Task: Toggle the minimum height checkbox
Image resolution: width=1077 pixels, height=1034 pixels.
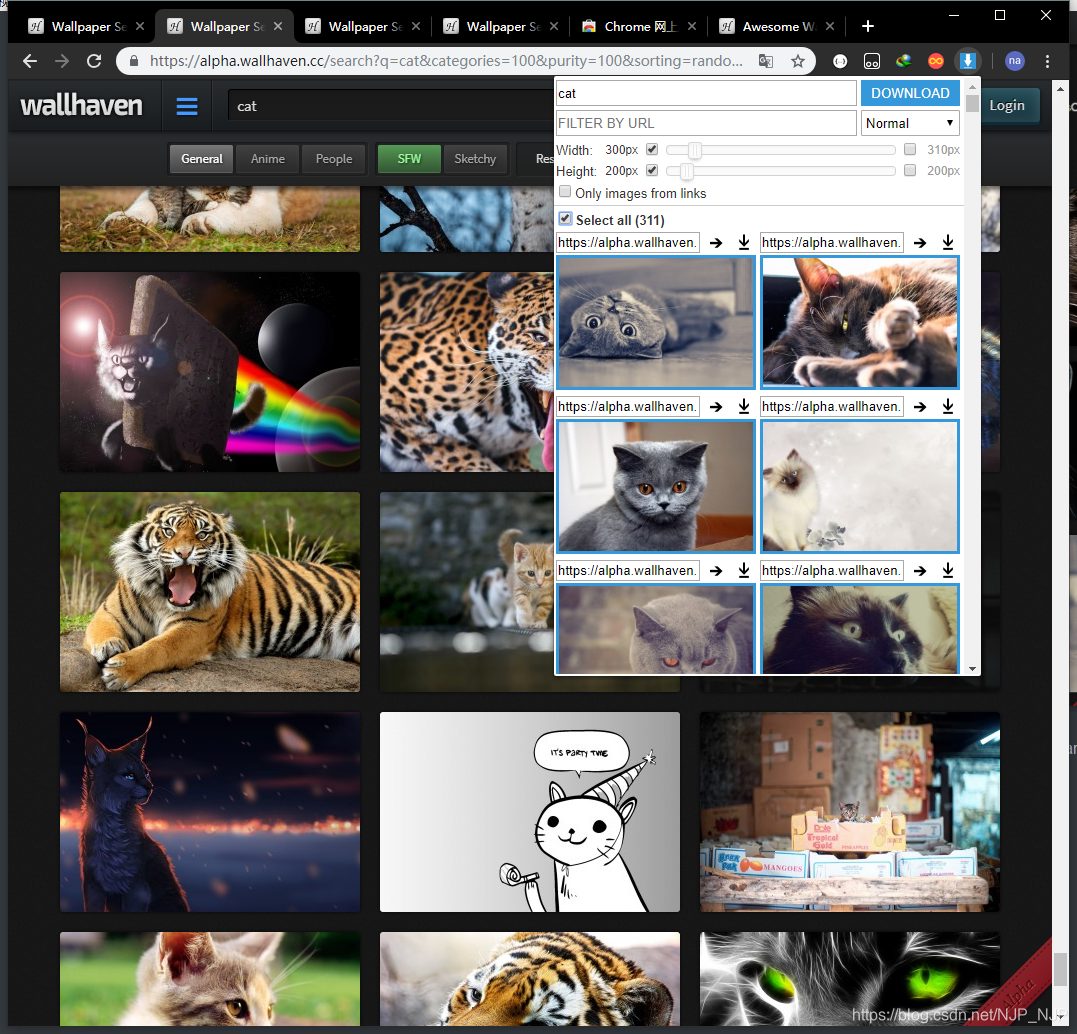Action: (x=652, y=170)
